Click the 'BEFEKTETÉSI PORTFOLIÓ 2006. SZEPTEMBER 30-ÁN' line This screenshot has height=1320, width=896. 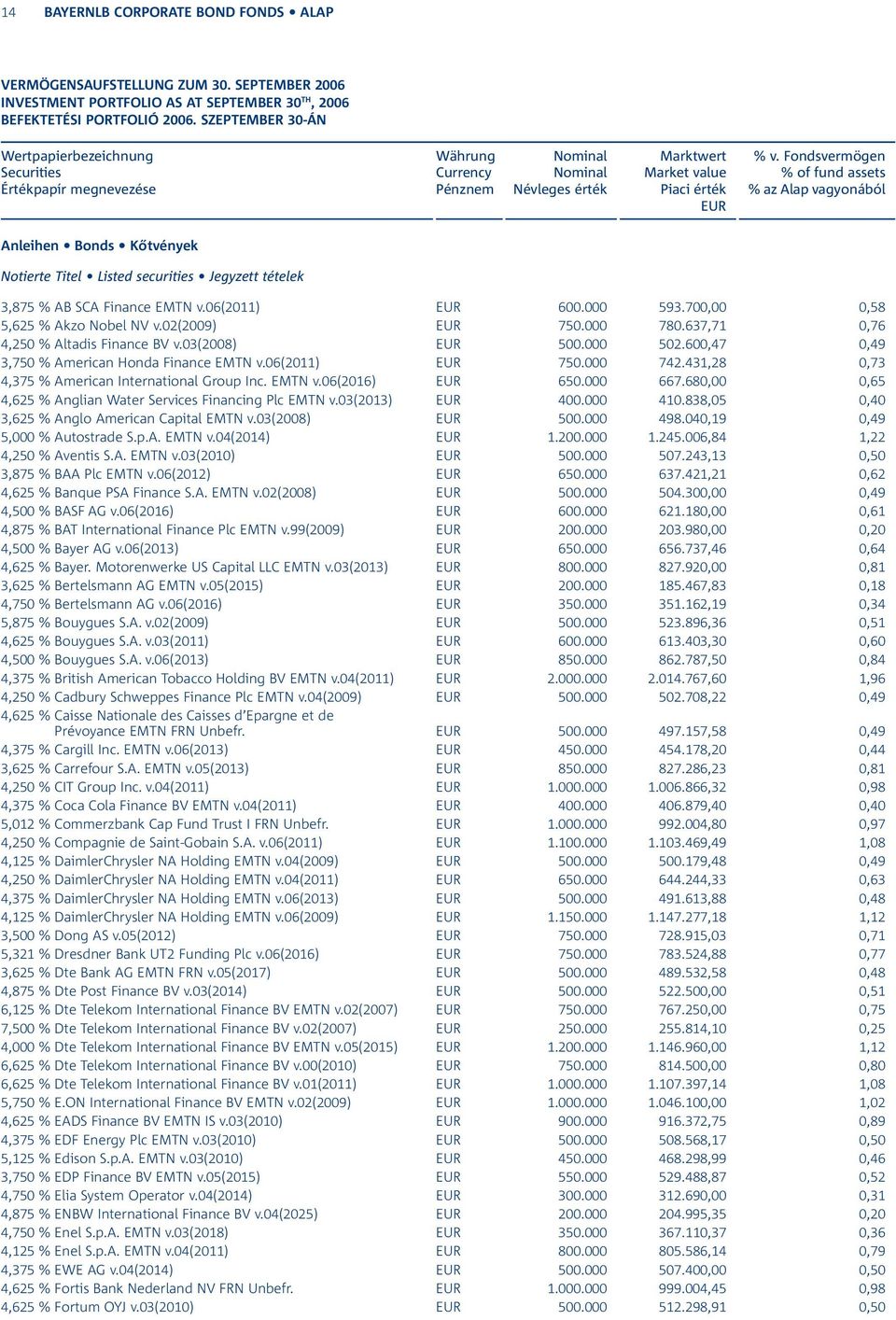pos(163,119)
